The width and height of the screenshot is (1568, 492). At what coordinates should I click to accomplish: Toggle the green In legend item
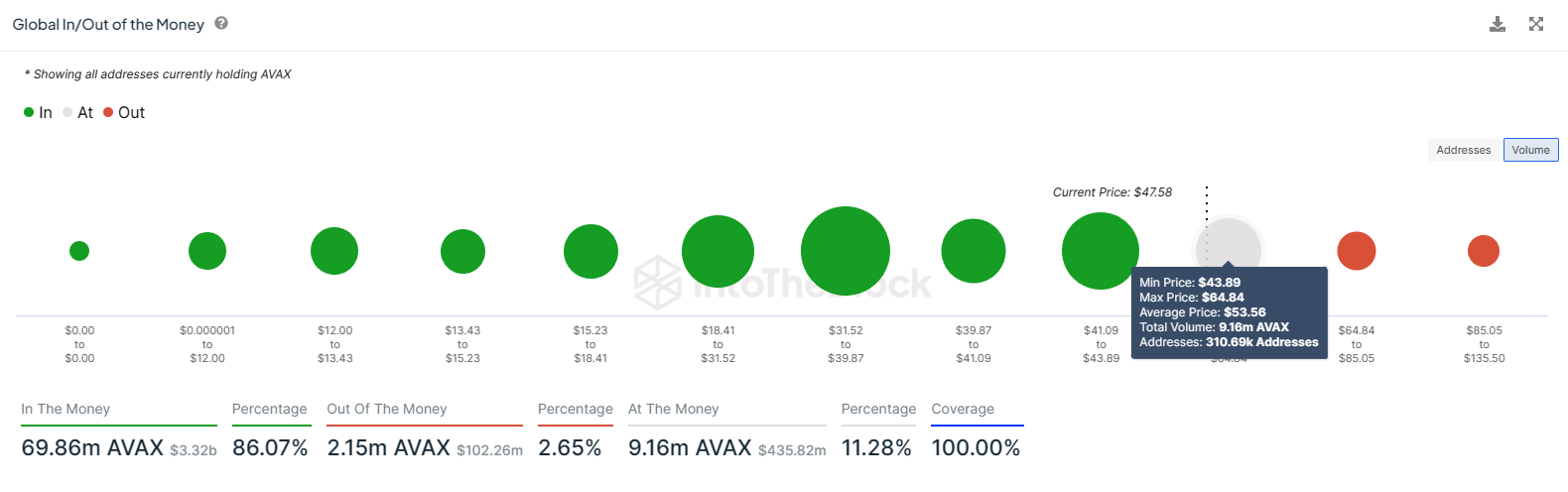(x=38, y=113)
